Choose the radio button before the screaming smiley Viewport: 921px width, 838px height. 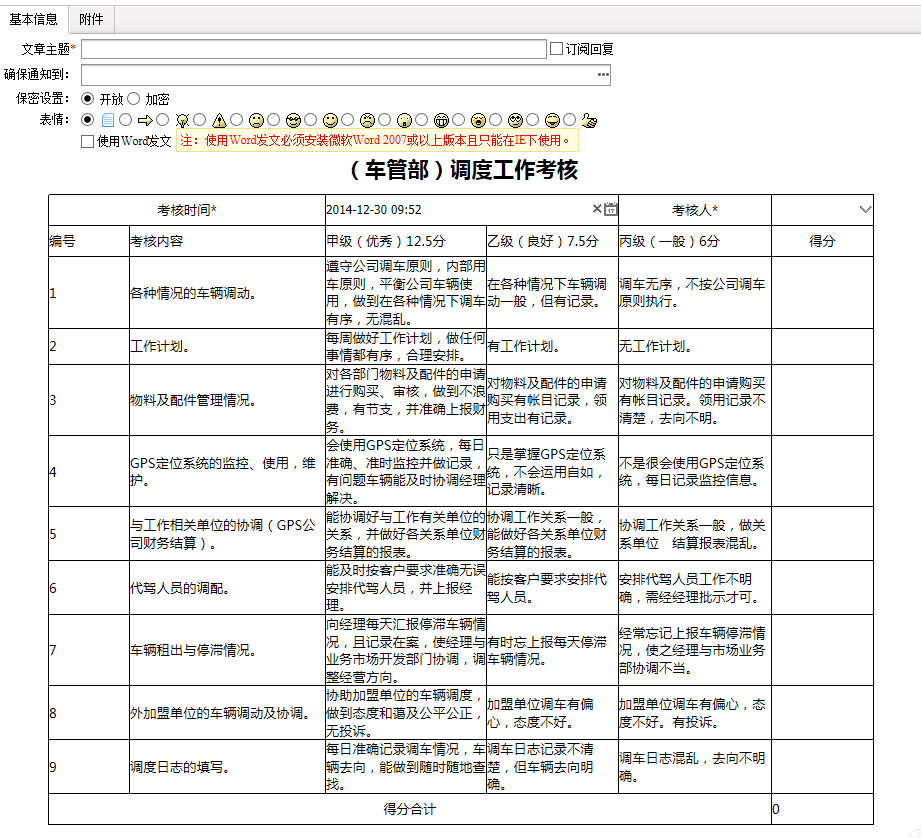459,120
